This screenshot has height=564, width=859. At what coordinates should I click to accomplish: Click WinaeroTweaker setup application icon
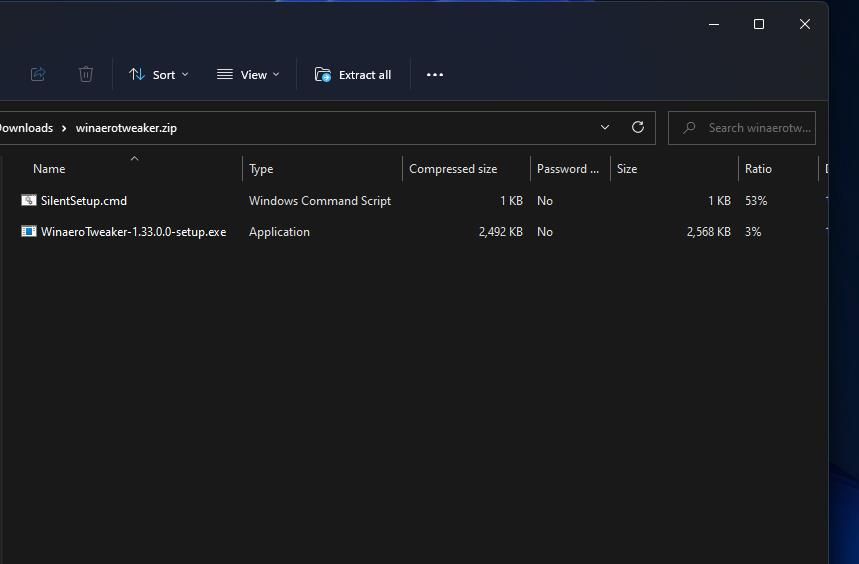click(x=28, y=231)
